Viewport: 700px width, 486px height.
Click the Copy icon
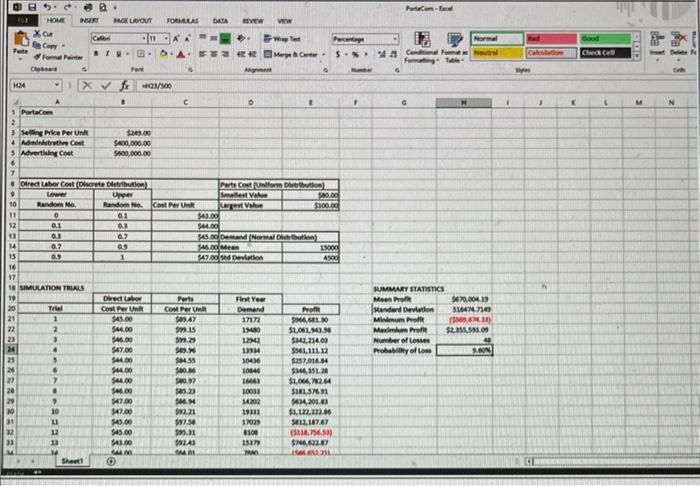pos(37,45)
